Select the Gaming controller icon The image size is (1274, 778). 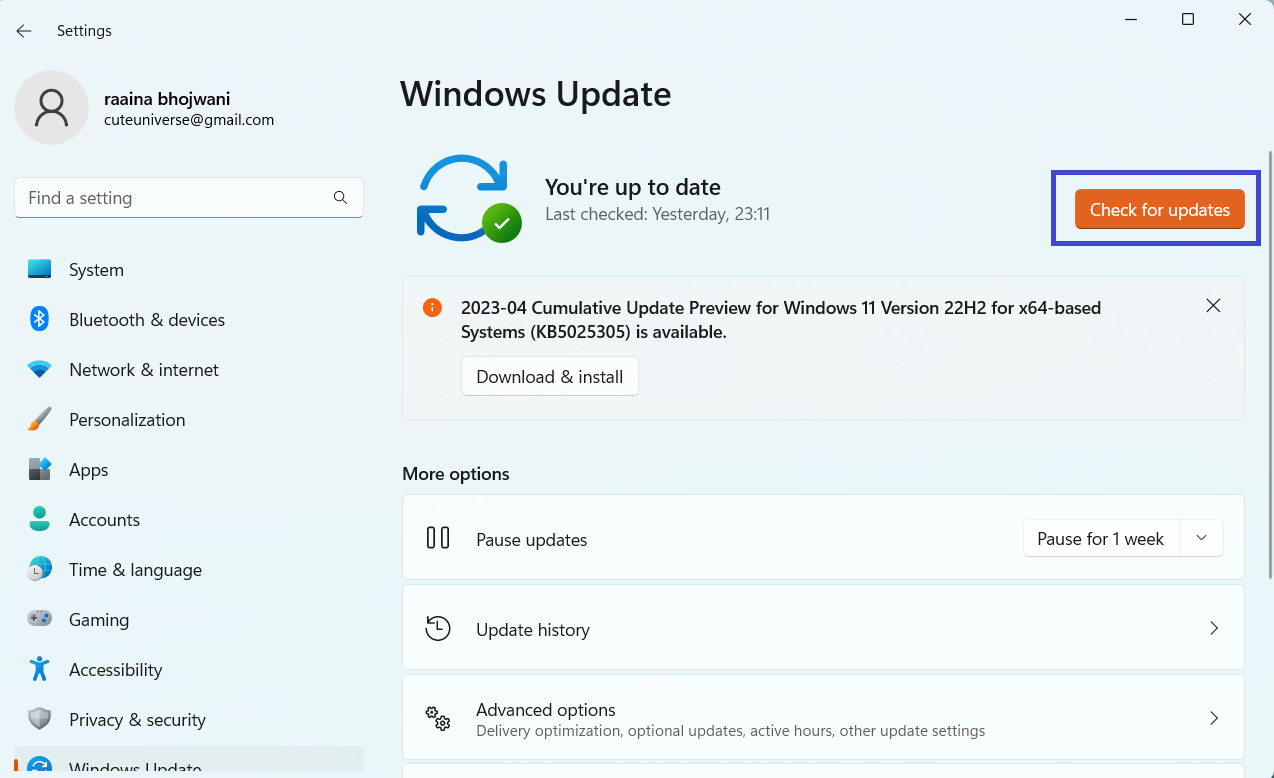[39, 620]
